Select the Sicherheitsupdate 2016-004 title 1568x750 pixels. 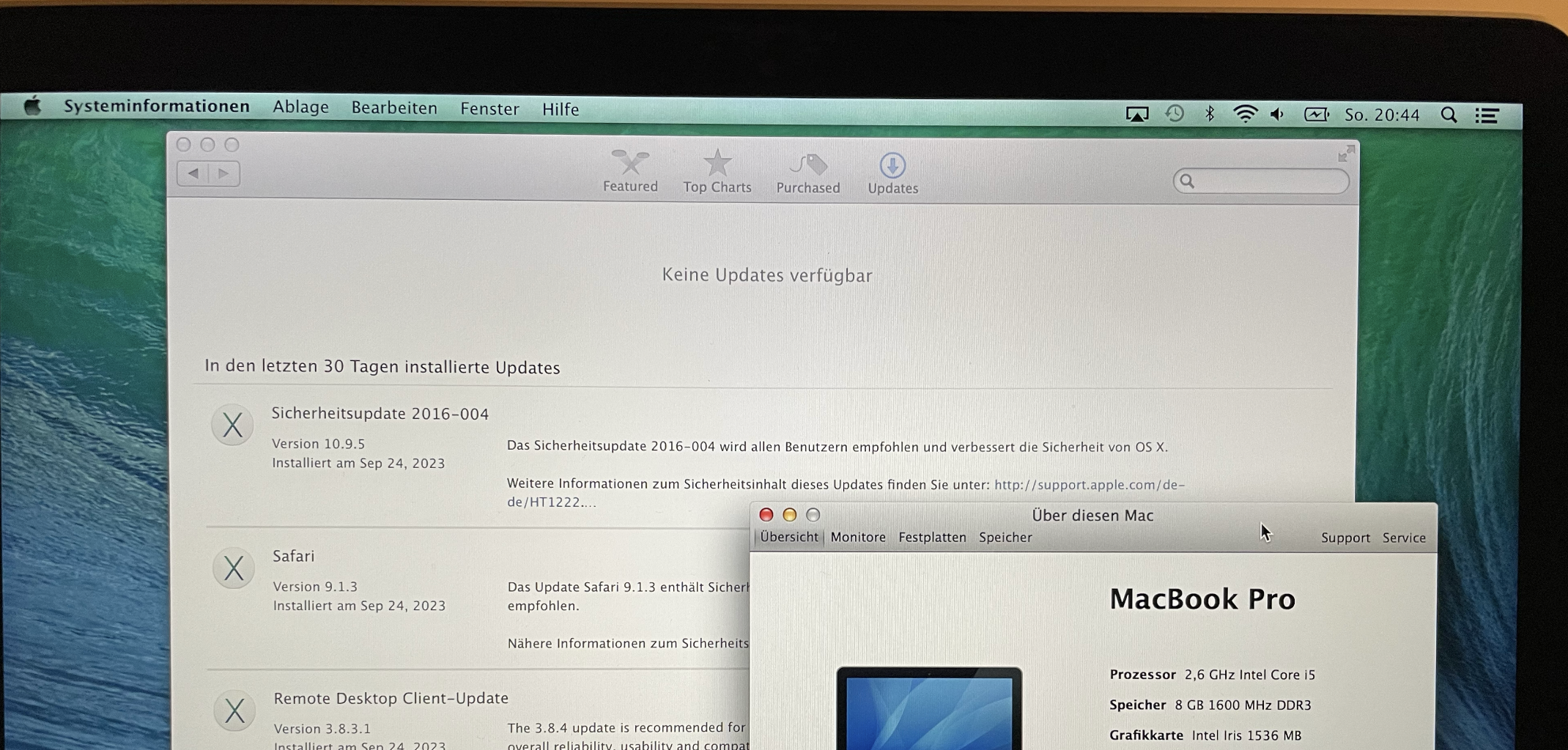[380, 414]
